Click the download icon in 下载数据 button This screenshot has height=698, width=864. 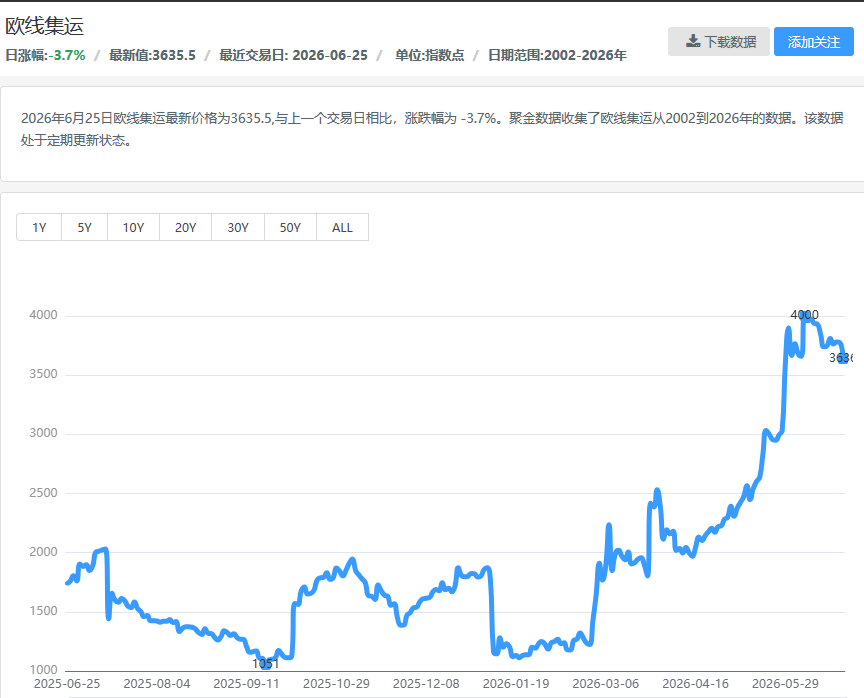pyautogui.click(x=693, y=41)
